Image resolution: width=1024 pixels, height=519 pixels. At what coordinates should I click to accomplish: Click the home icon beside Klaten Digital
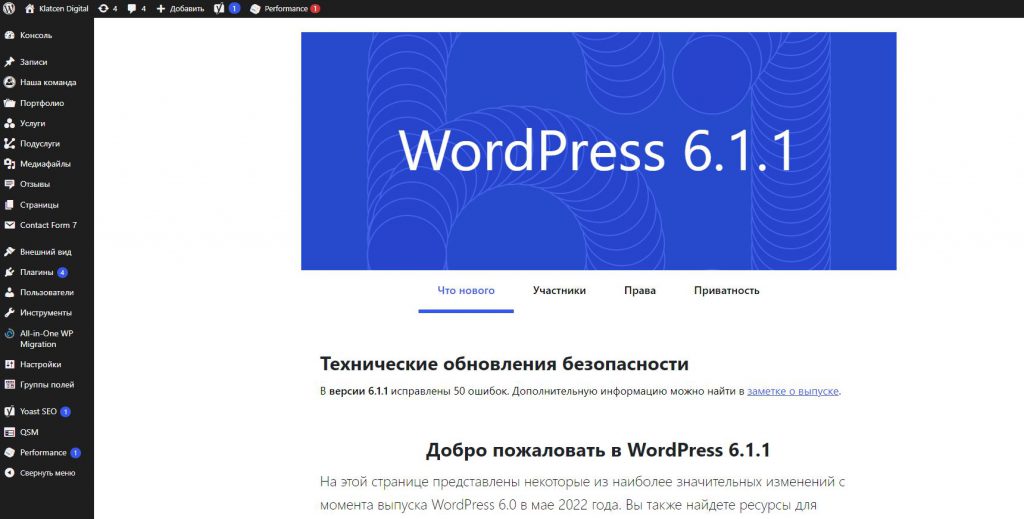click(29, 8)
